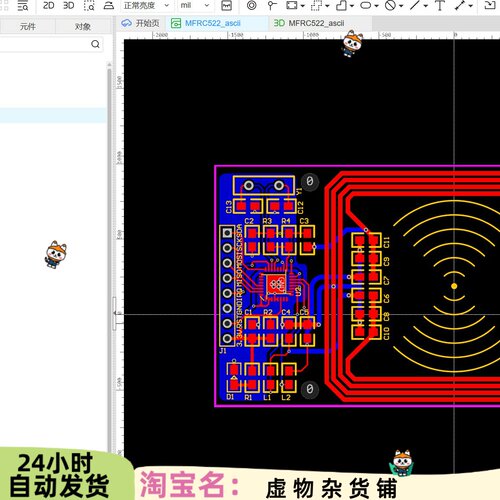This screenshot has width=500, height=500.
Task: Click the top mounting hole near Y1
Action: tap(310, 182)
